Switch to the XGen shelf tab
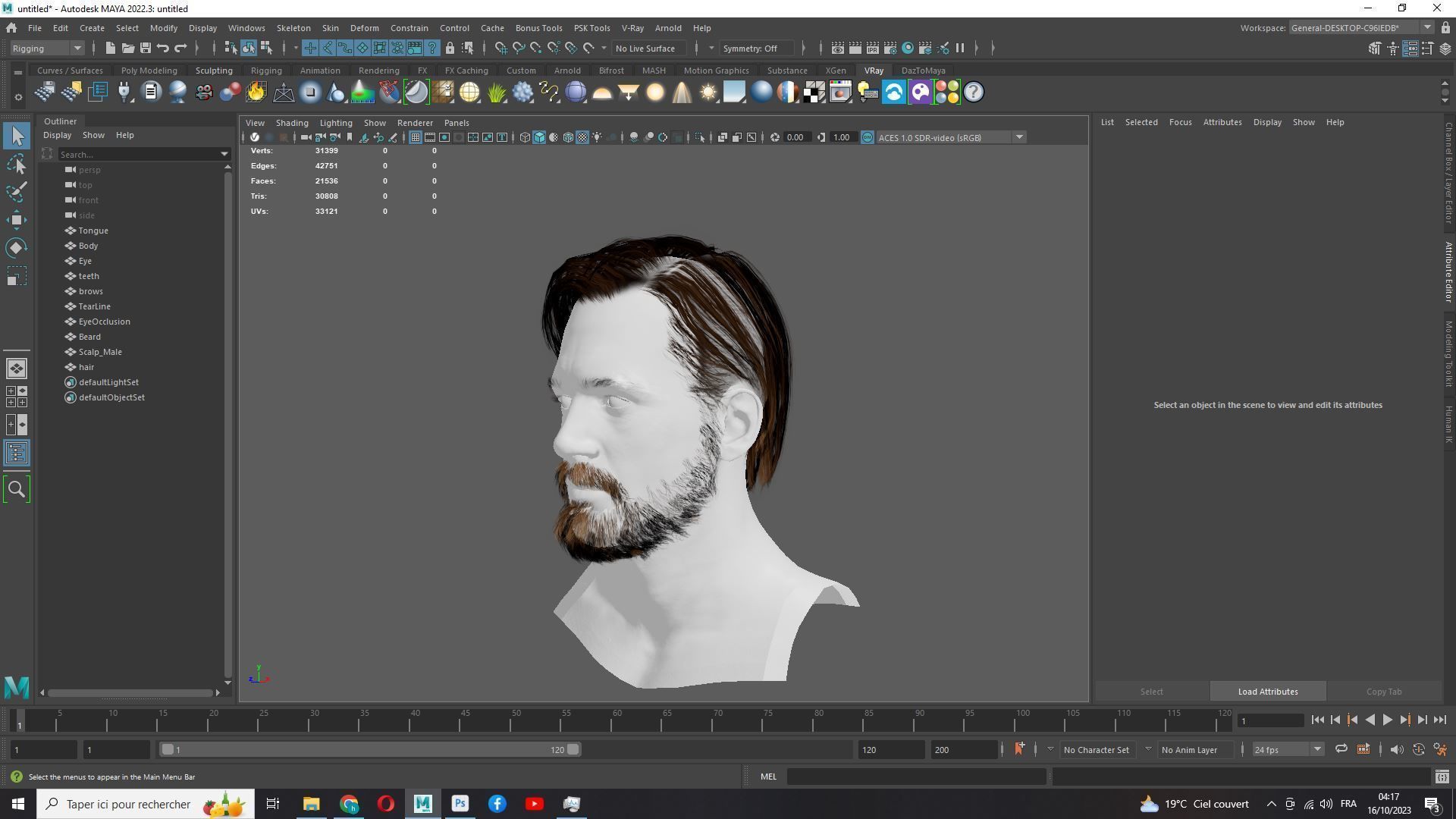1456x819 pixels. pyautogui.click(x=836, y=71)
